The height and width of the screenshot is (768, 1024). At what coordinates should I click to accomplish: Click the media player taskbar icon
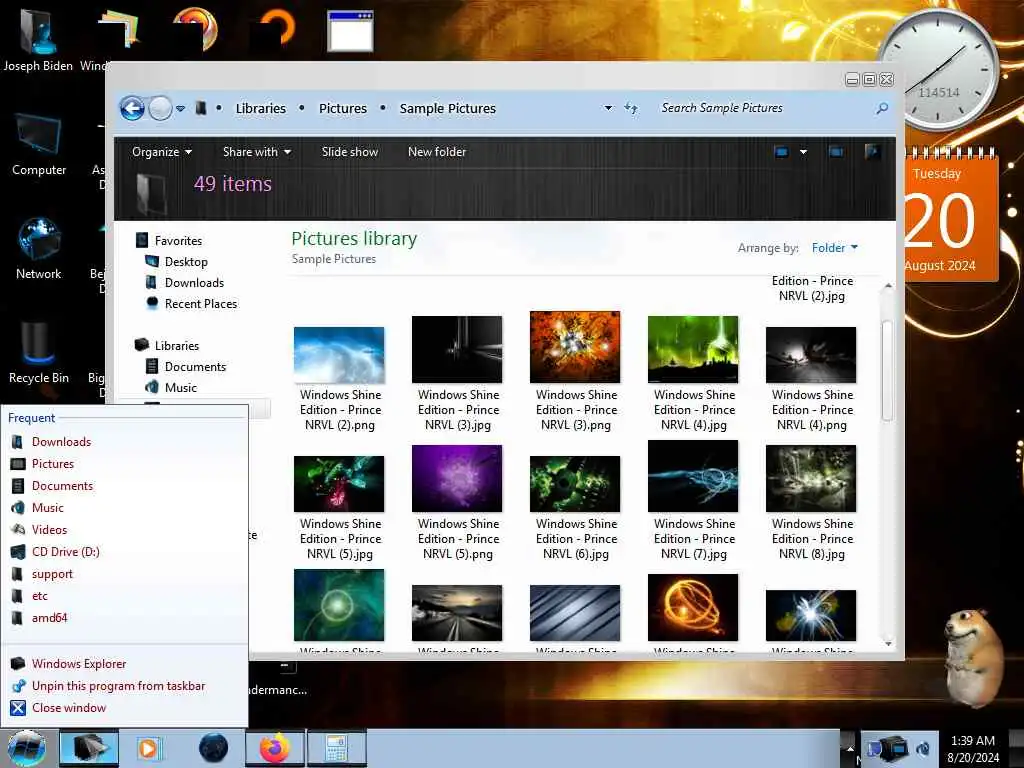(x=149, y=748)
